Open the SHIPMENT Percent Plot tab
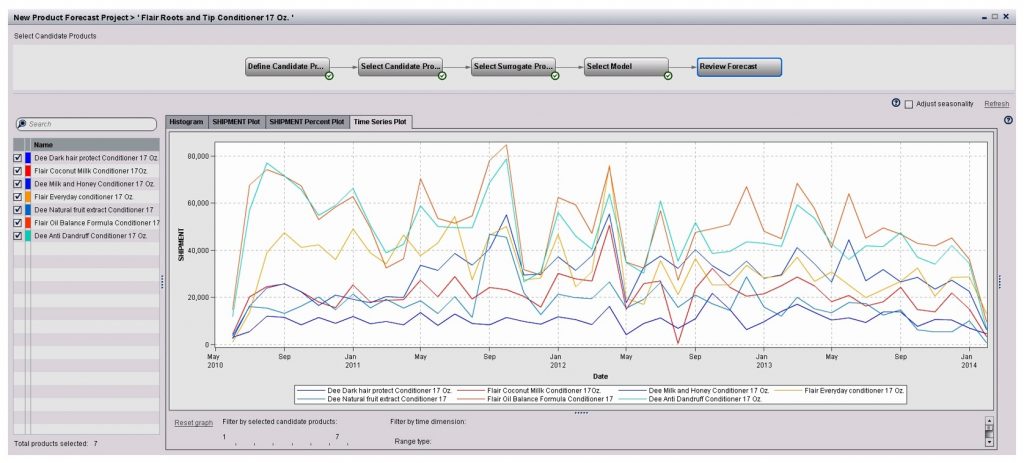Viewport: 1024px width, 463px height. coord(307,122)
